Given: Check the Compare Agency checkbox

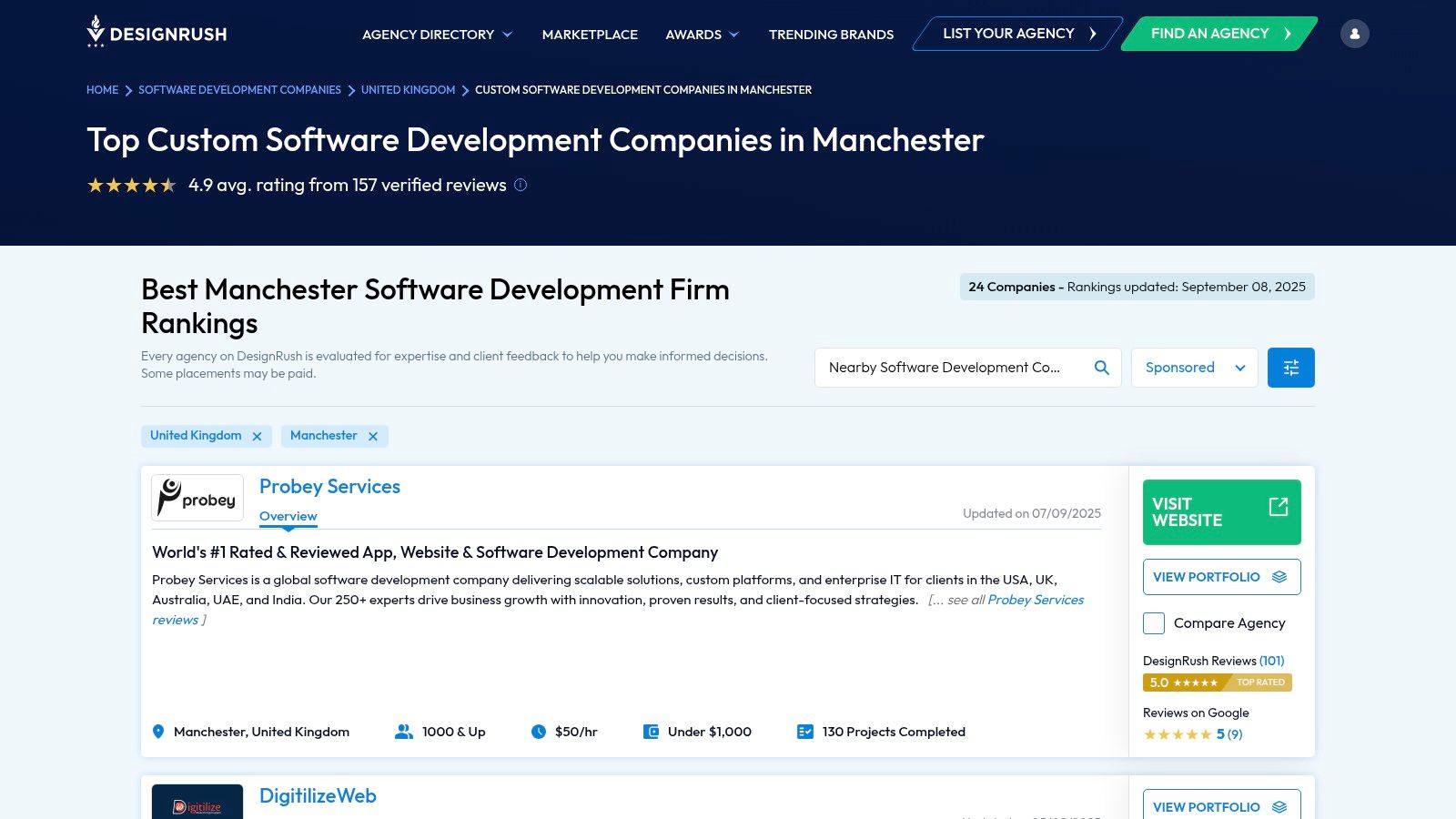Looking at the screenshot, I should [1154, 623].
